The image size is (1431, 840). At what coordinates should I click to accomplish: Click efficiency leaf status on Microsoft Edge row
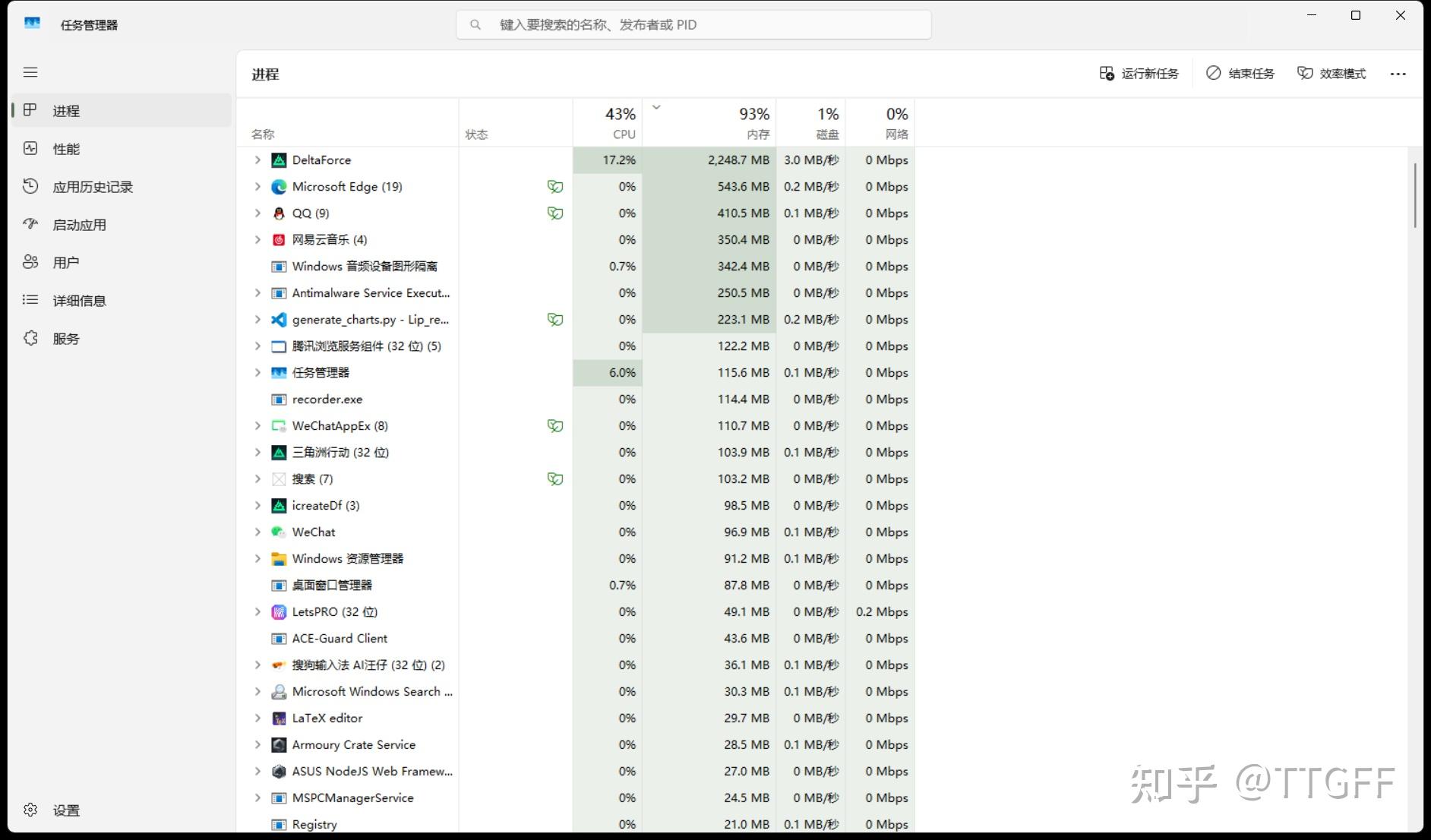point(555,187)
